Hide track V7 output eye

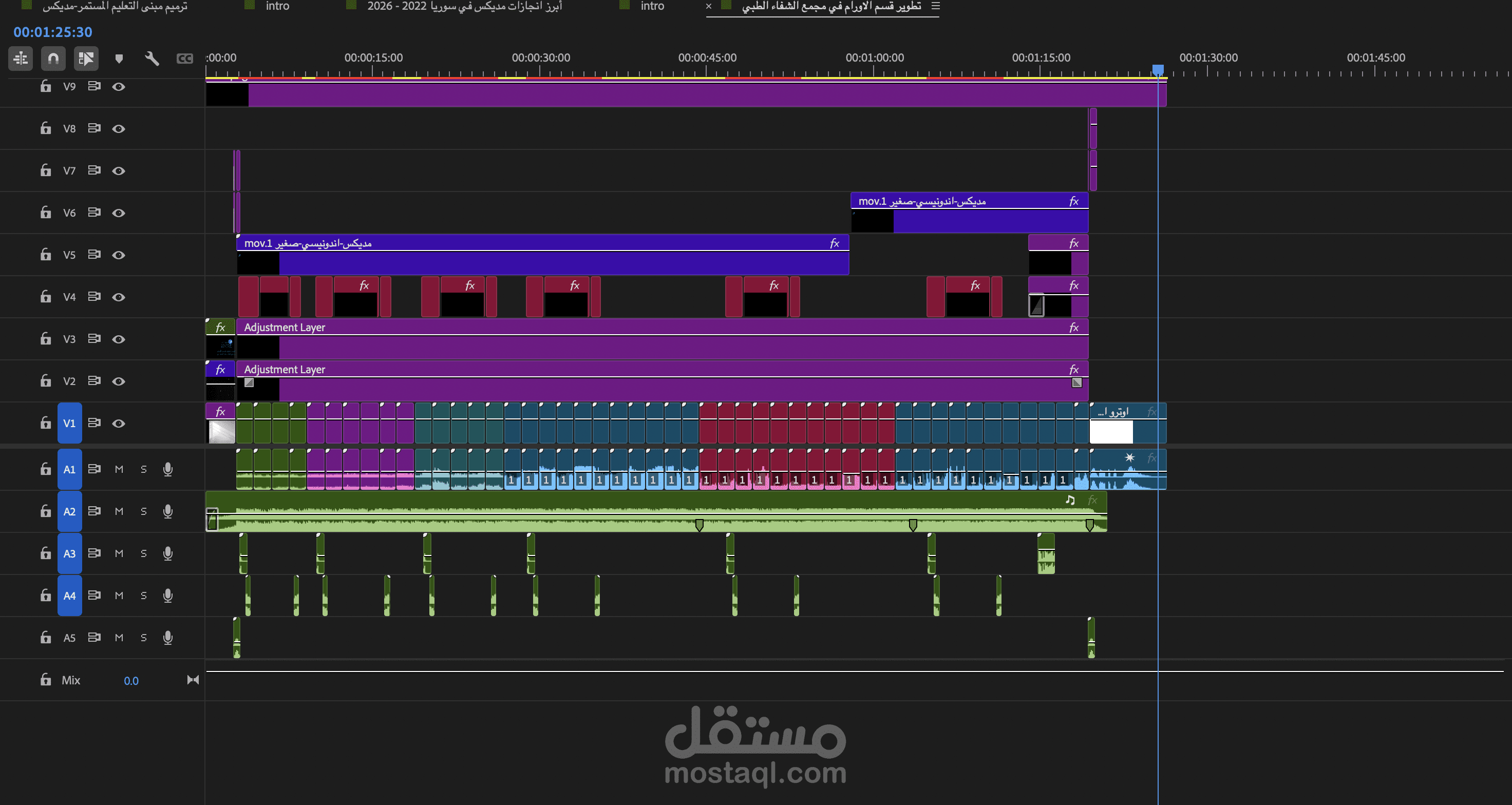119,171
